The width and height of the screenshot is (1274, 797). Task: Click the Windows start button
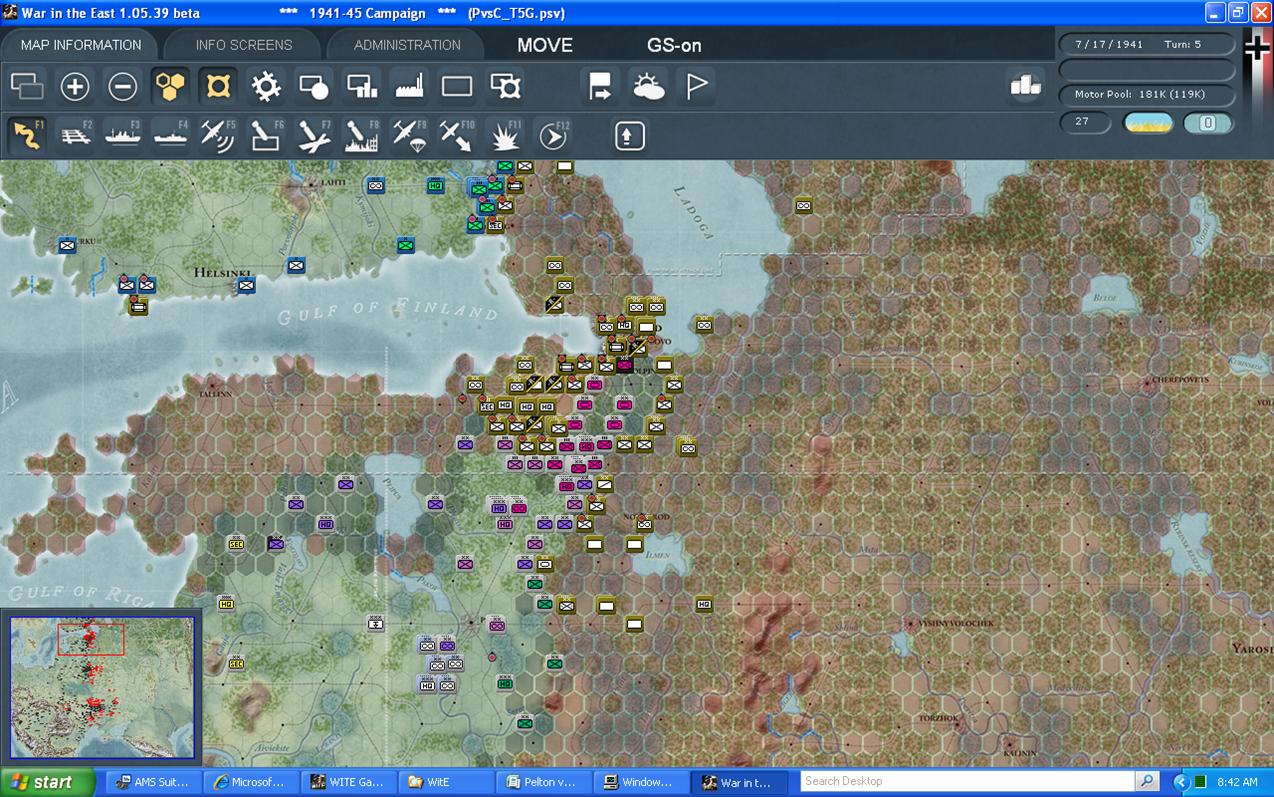[47, 782]
